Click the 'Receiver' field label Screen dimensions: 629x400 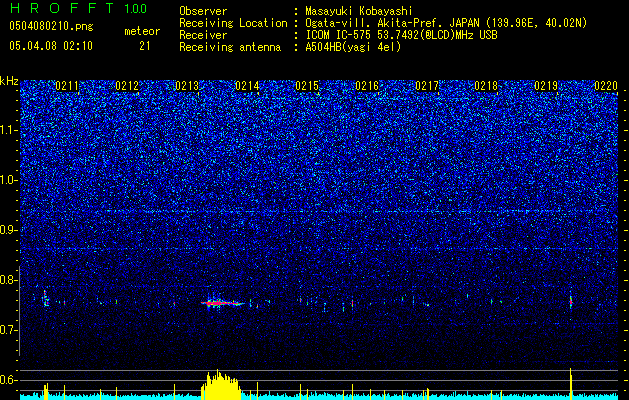click(203, 35)
